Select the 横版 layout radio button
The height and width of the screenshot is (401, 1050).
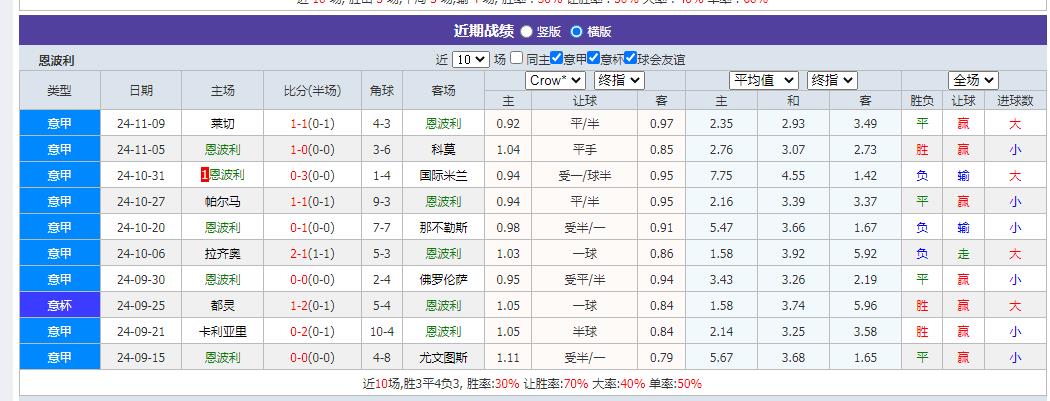click(x=576, y=32)
